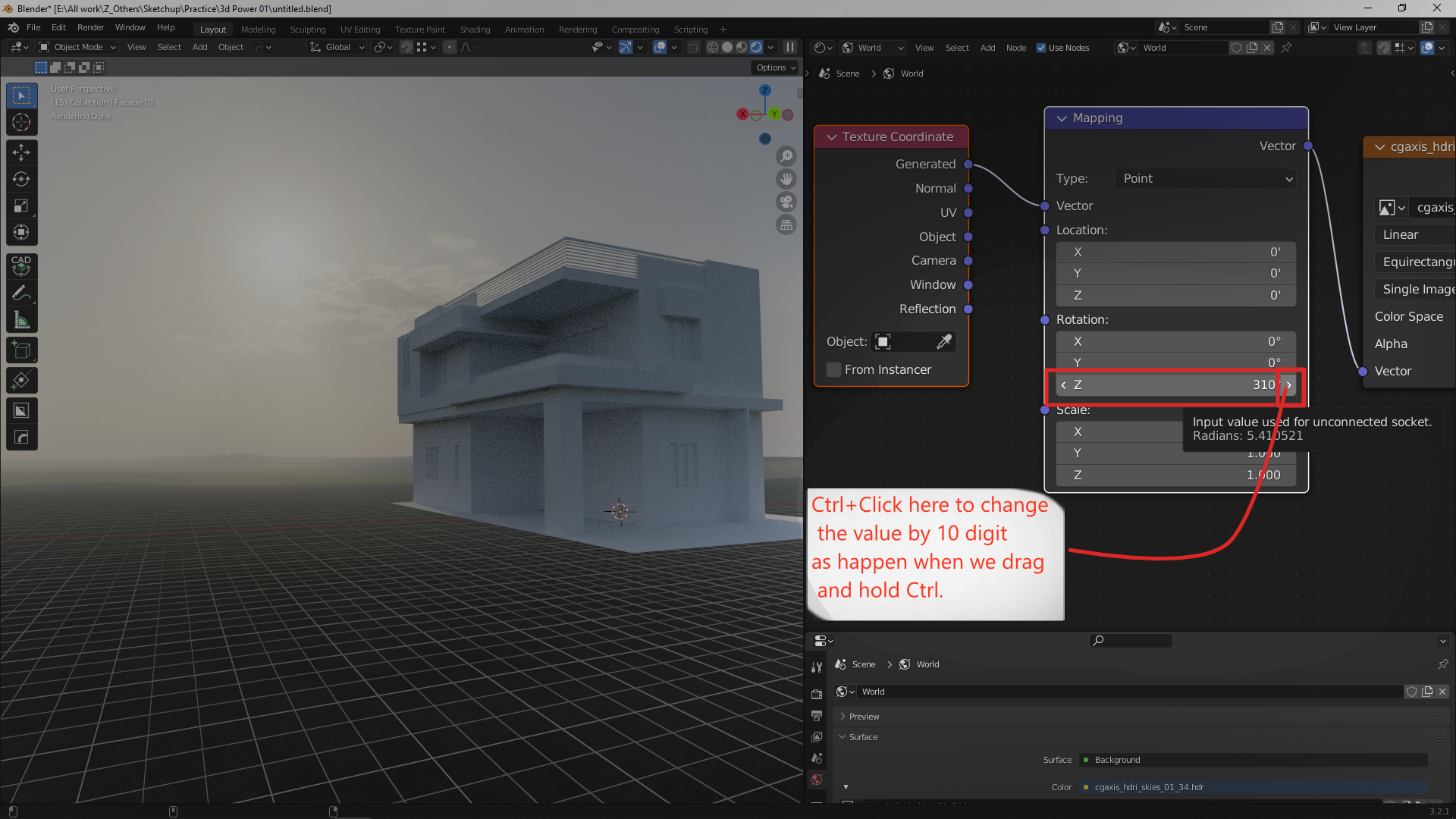Enable the From Instancer checkbox

pos(833,369)
